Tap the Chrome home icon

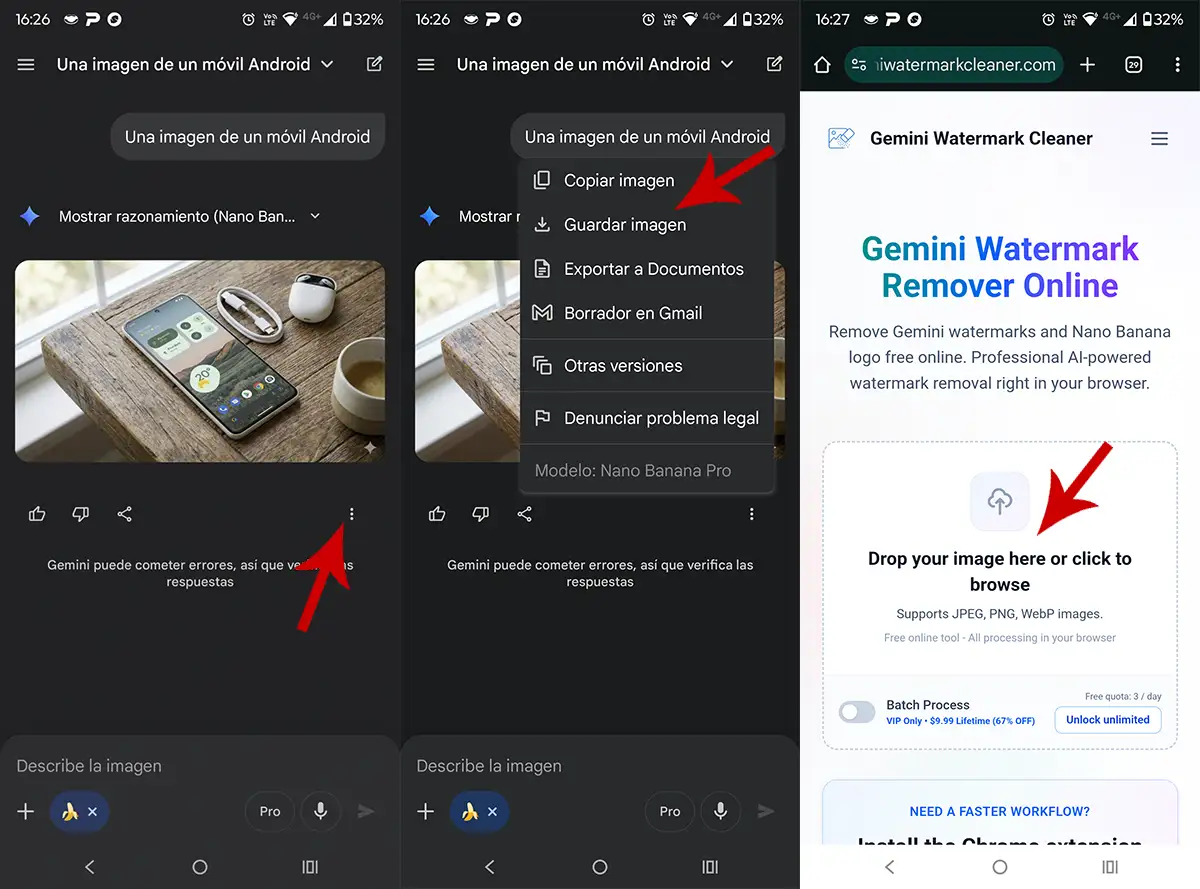822,65
